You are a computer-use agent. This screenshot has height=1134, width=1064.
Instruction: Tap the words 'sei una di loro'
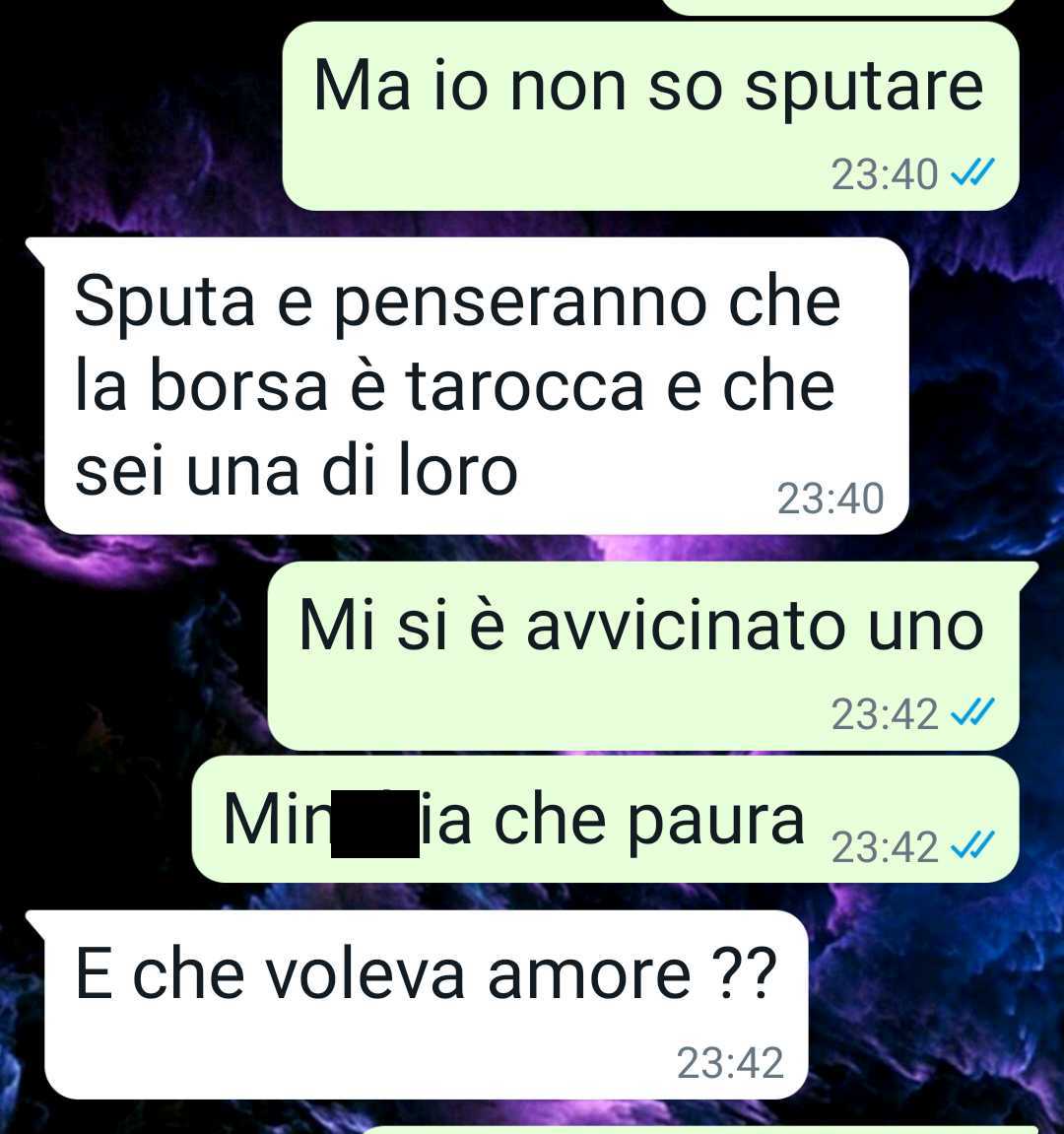coord(297,470)
